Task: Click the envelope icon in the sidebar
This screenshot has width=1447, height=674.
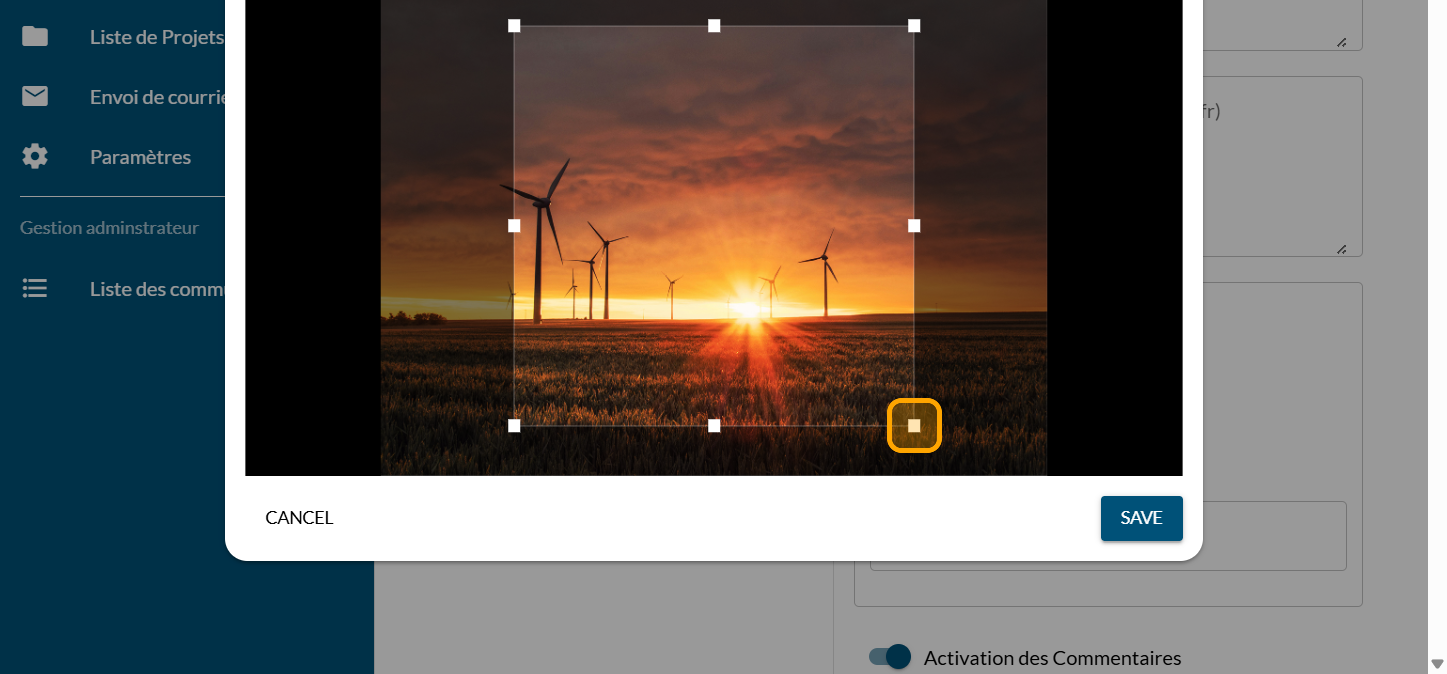Action: pyautogui.click(x=35, y=97)
